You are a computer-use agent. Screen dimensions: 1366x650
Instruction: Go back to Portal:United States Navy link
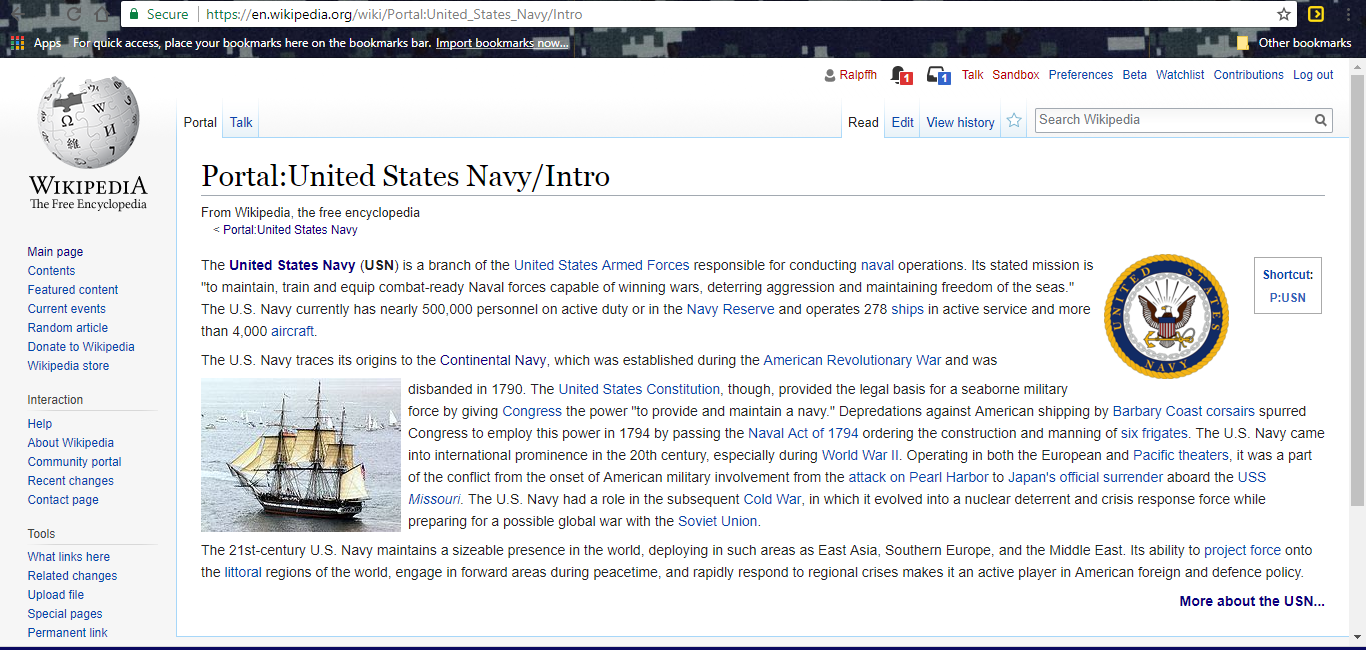point(290,230)
